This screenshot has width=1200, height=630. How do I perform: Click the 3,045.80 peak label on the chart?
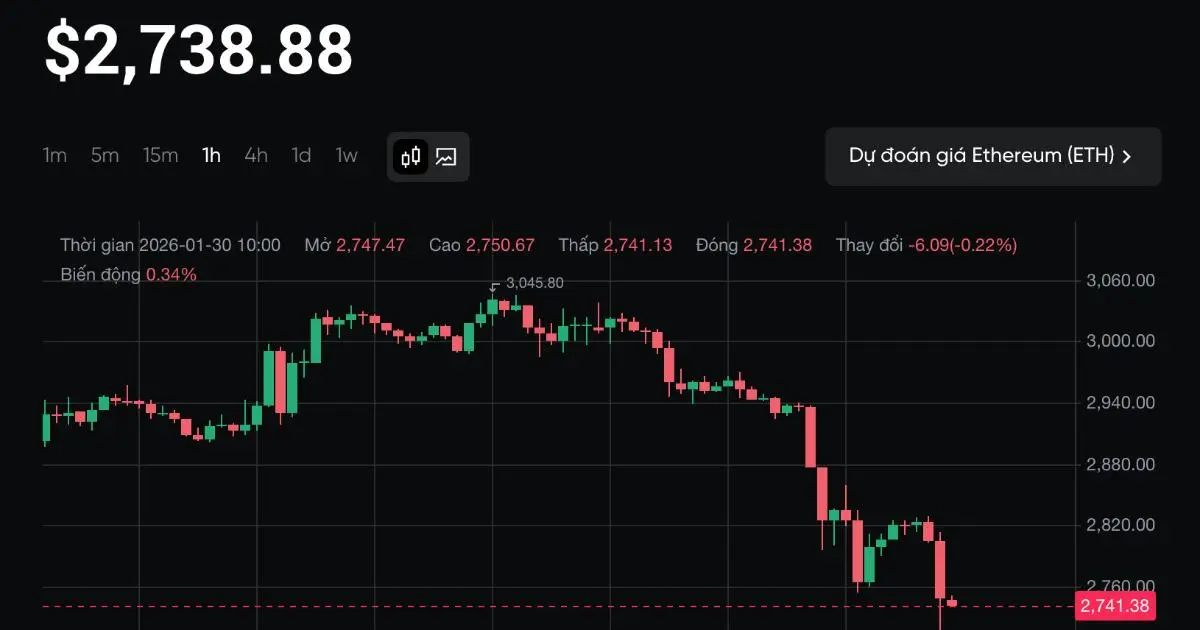tap(534, 282)
